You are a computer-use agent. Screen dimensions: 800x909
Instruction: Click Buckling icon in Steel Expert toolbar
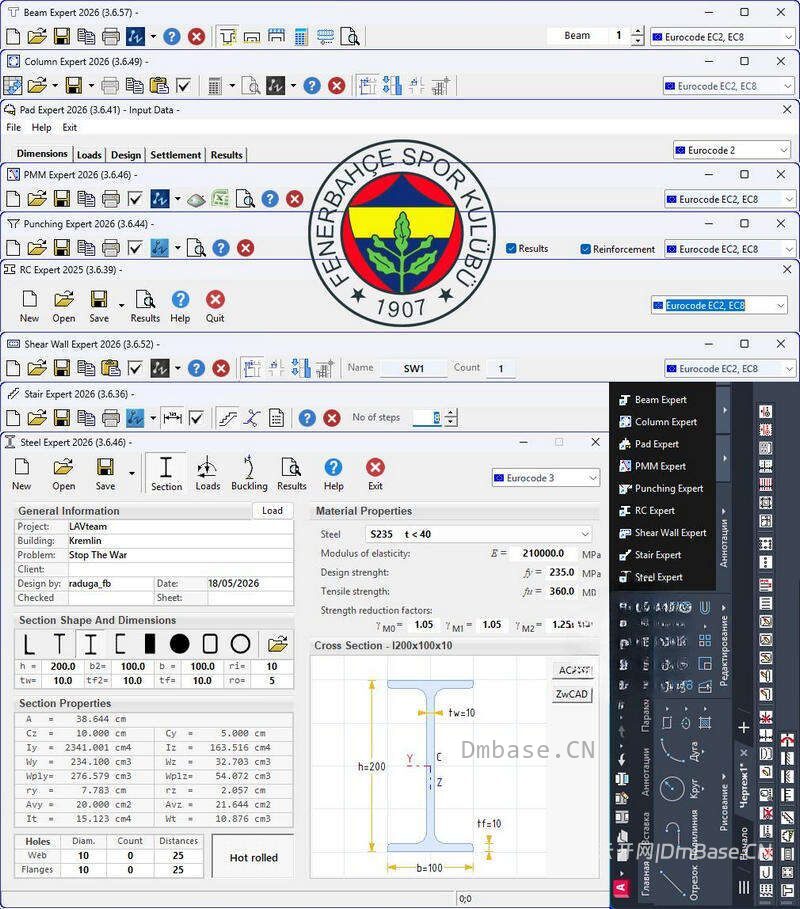249,473
